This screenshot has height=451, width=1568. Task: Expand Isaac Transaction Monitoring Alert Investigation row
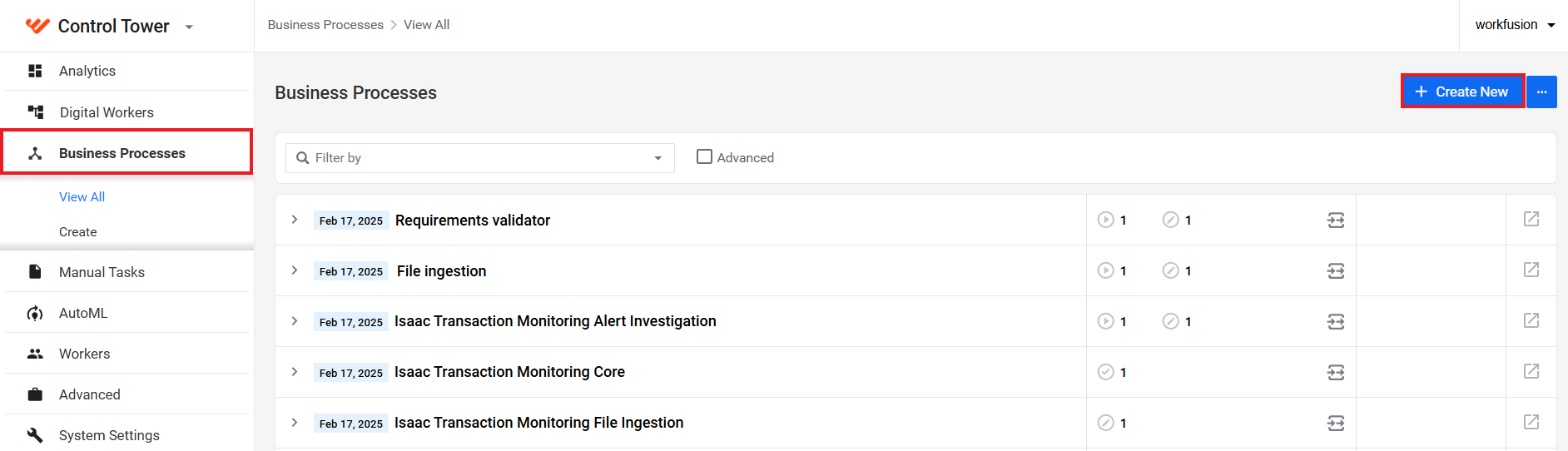[x=294, y=321]
